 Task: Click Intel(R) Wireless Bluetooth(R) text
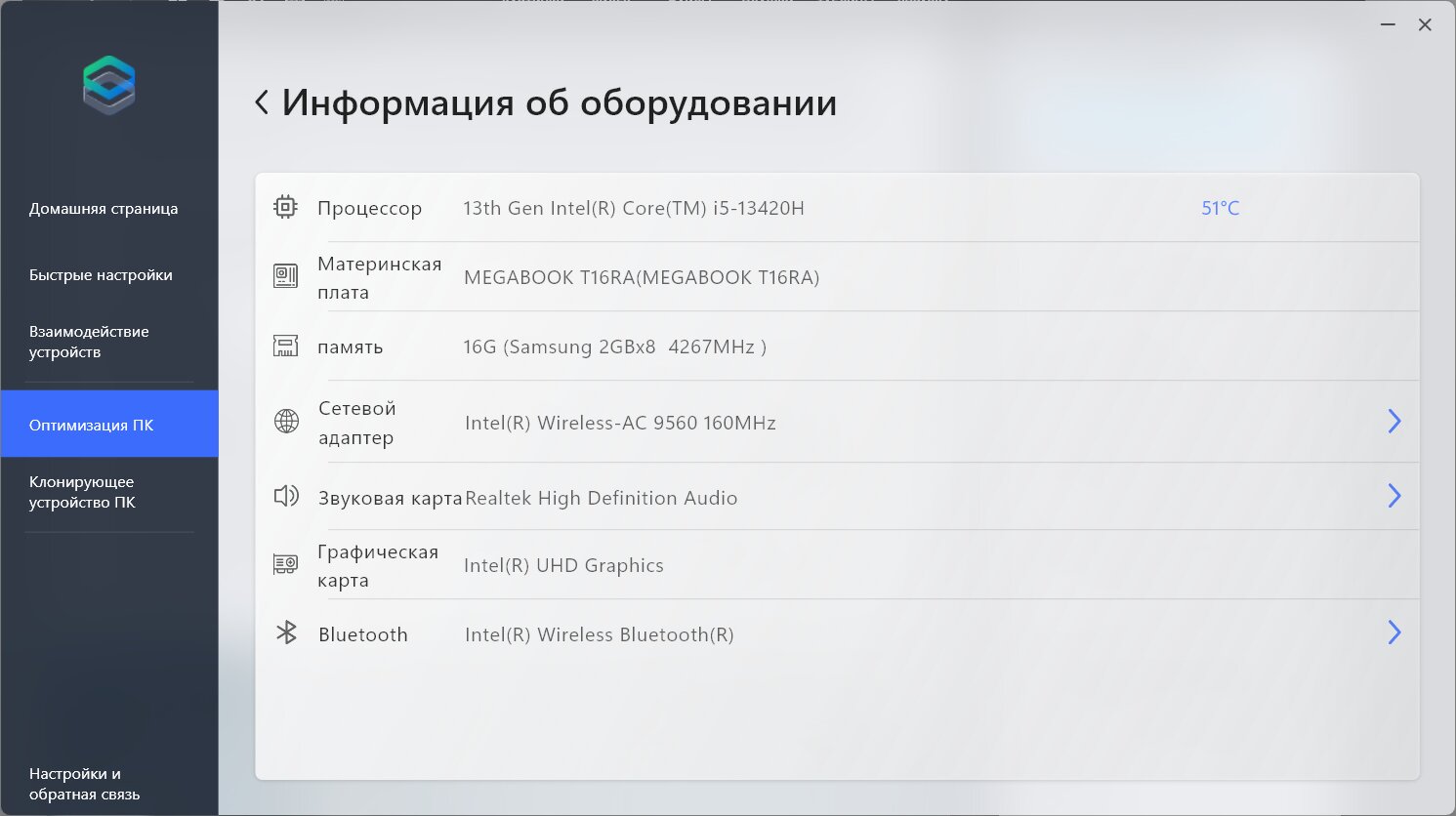[x=600, y=634]
